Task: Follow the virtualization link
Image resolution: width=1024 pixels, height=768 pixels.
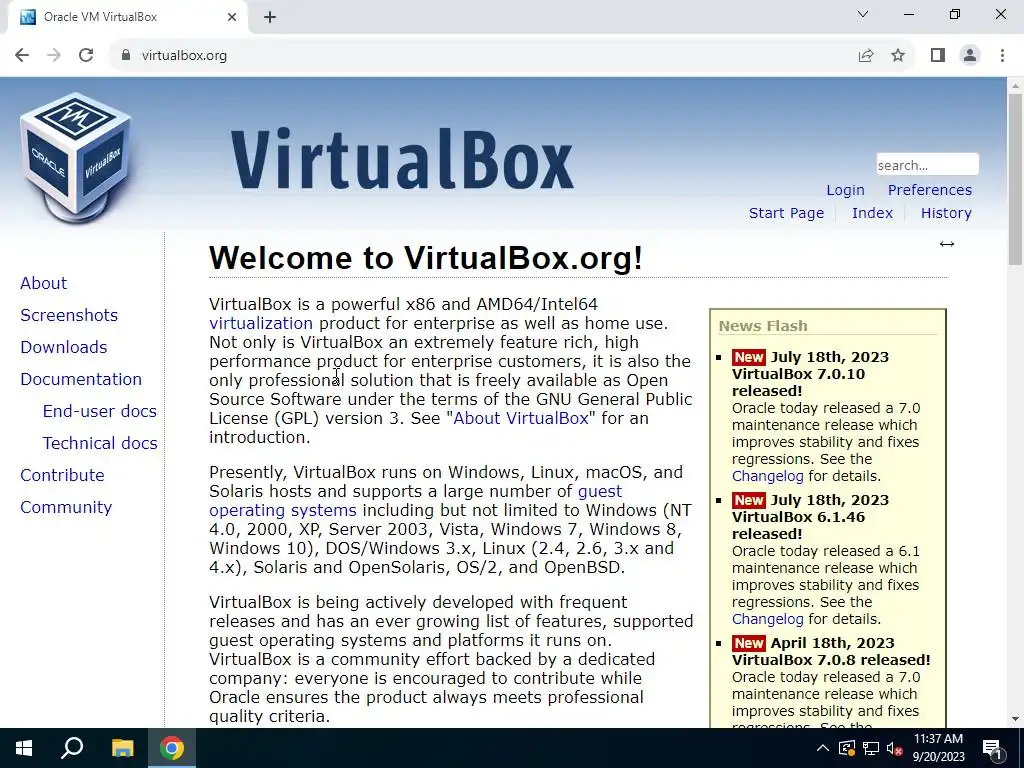Action: (261, 323)
